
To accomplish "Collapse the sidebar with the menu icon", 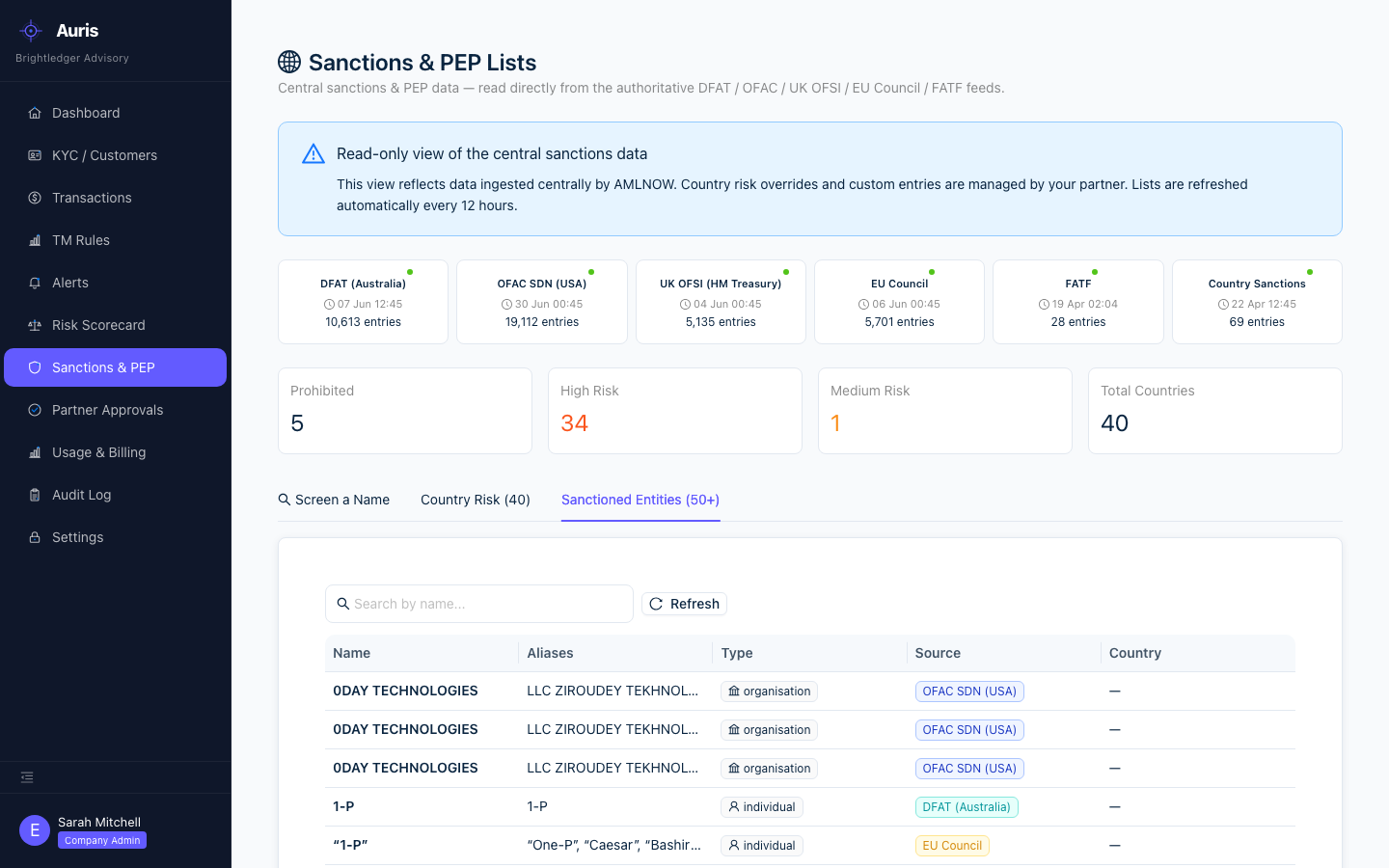I will [27, 777].
